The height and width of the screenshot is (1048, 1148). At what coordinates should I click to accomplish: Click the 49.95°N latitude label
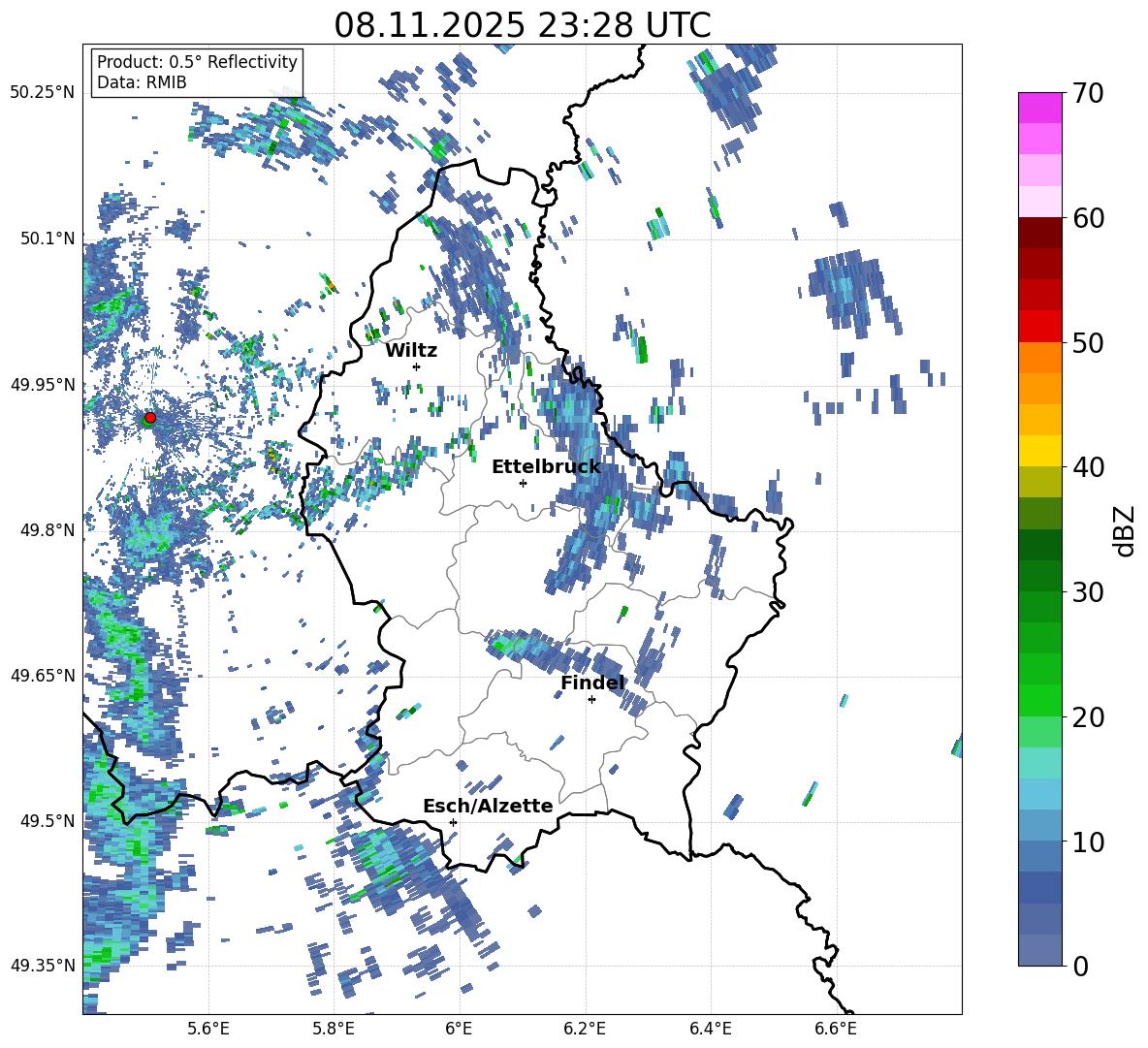(x=43, y=384)
